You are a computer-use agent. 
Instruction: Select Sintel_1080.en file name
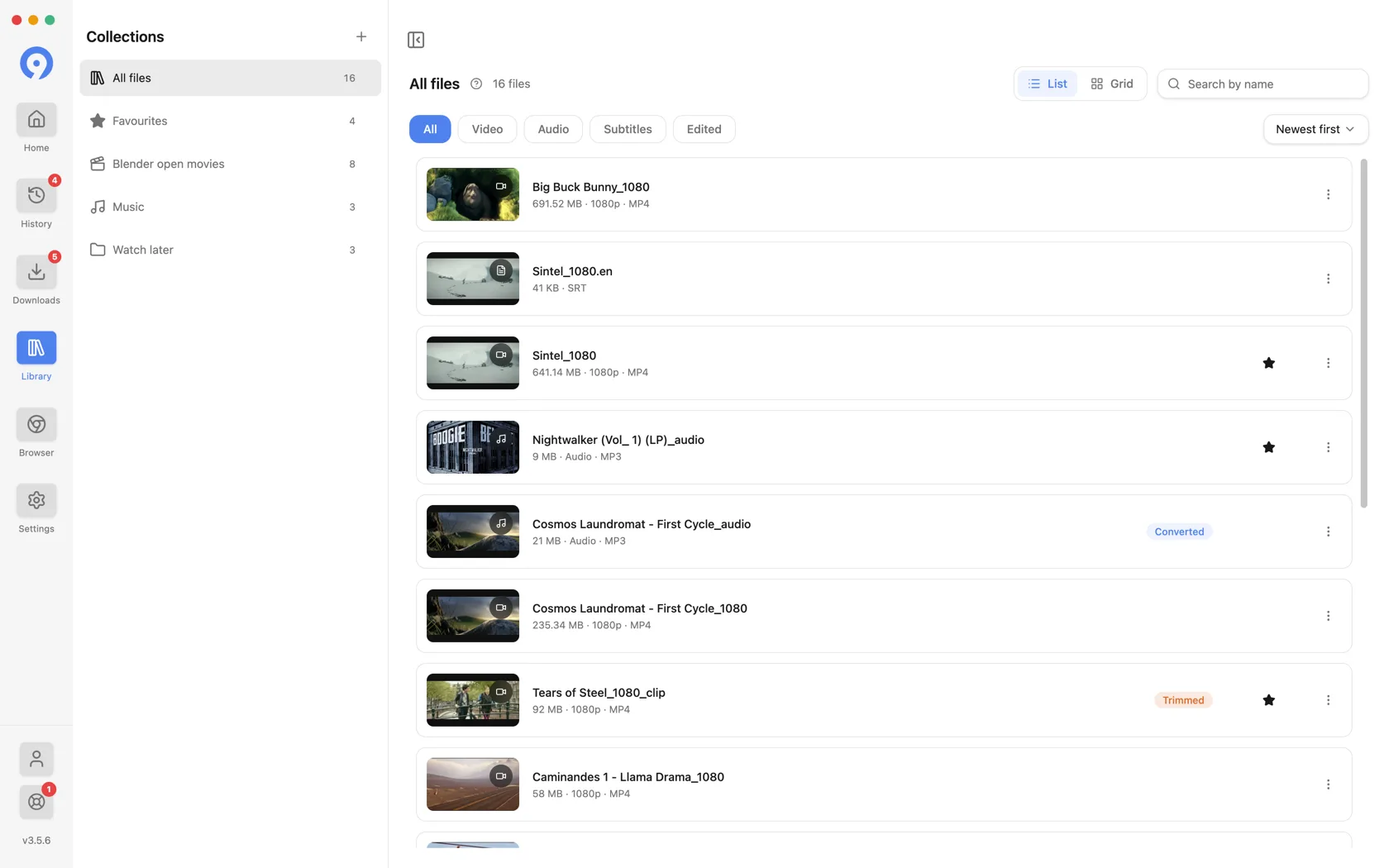tap(572, 271)
